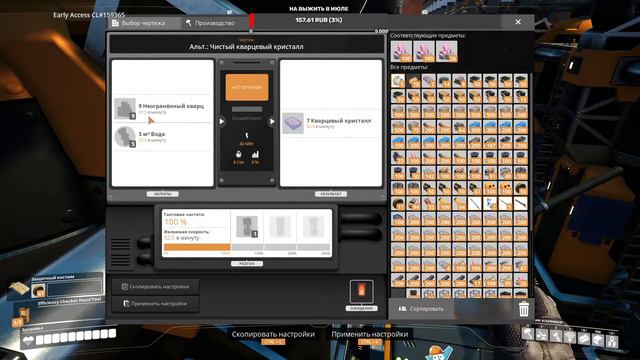Click the inventory trash bin icon
The height and width of the screenshot is (360, 640).
tap(524, 309)
